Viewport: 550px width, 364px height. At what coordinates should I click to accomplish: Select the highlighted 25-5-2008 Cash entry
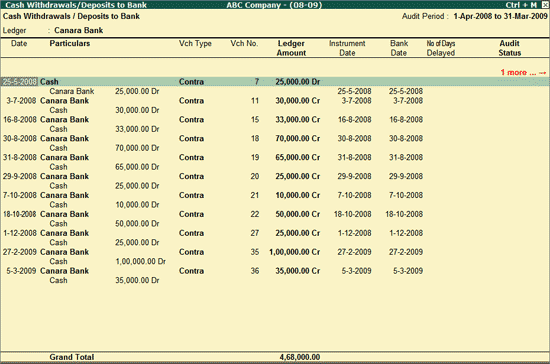click(275, 82)
